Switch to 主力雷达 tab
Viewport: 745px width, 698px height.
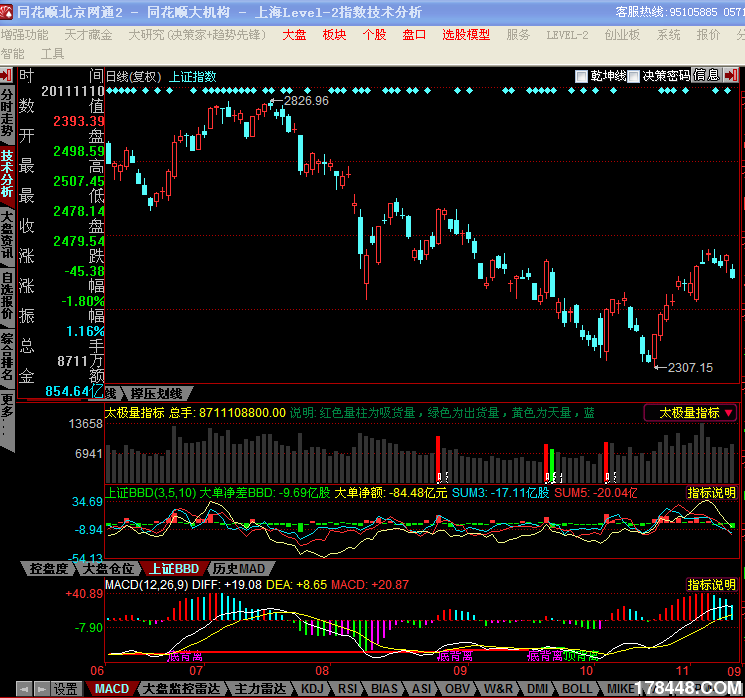click(x=260, y=688)
